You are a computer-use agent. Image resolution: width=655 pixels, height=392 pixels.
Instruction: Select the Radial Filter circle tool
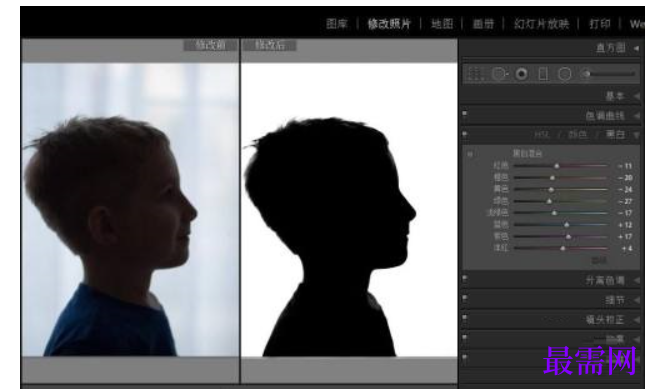tap(564, 74)
